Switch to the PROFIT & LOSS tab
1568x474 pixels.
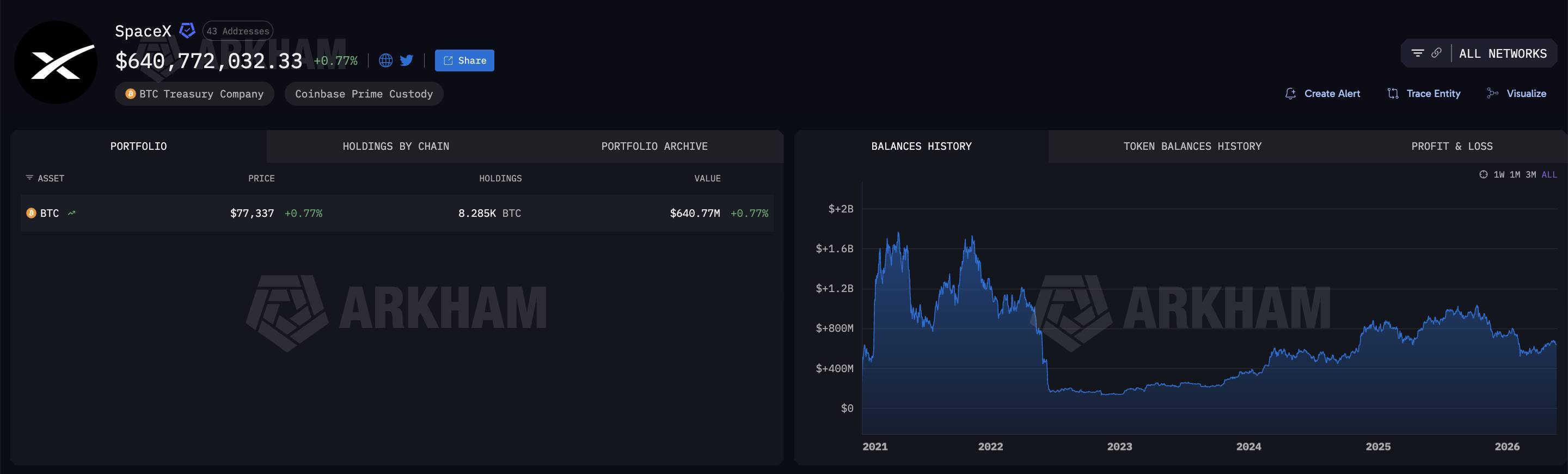1451,146
